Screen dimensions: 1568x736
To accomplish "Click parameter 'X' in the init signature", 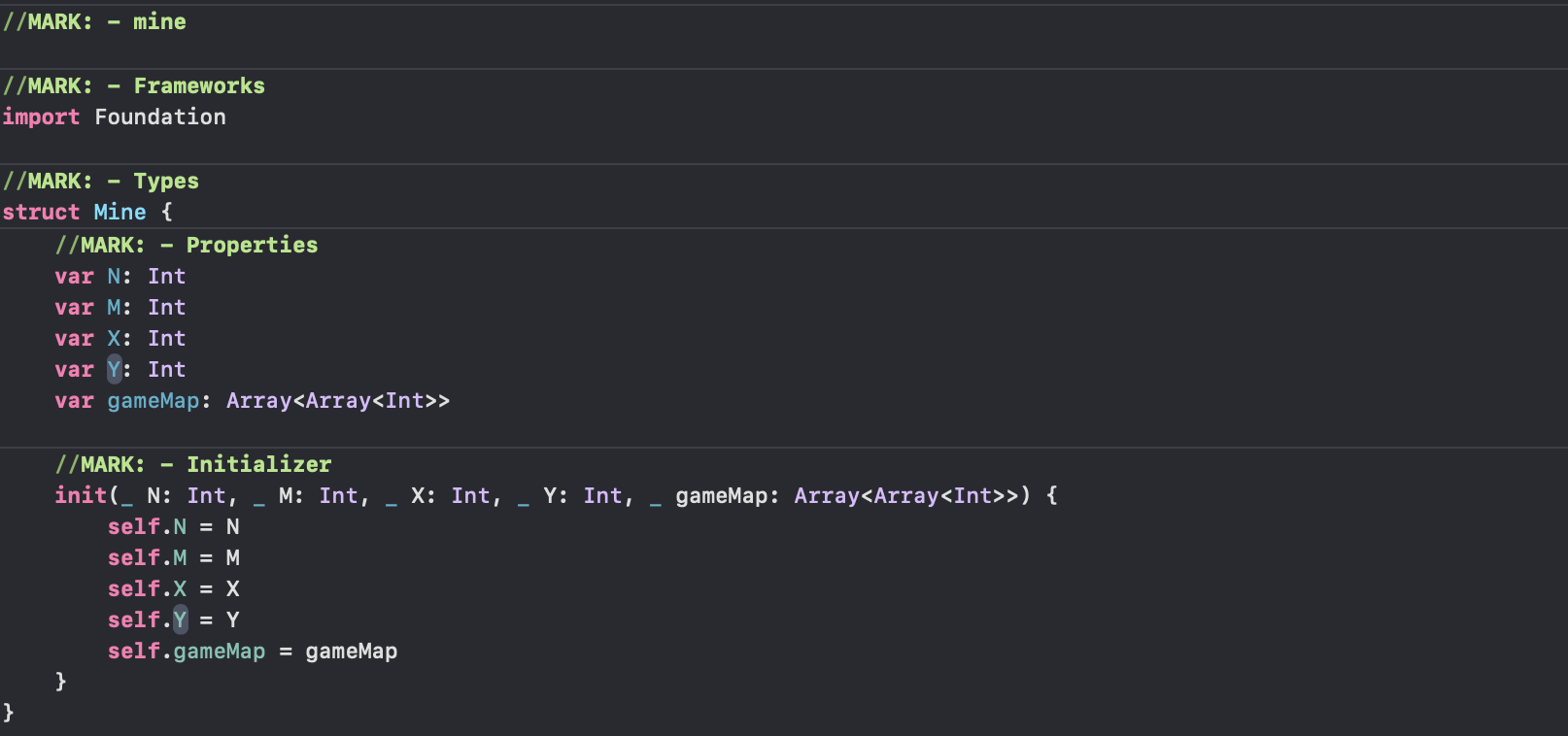I will click(x=418, y=495).
